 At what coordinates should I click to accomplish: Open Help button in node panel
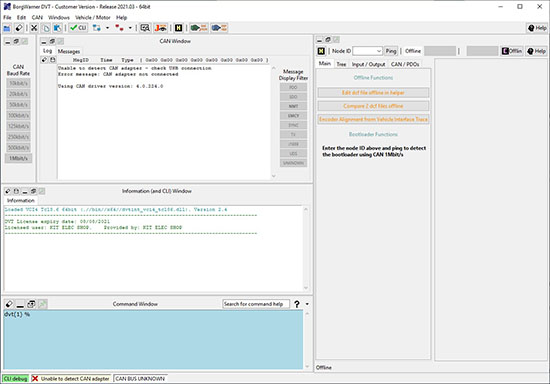[x=536, y=51]
